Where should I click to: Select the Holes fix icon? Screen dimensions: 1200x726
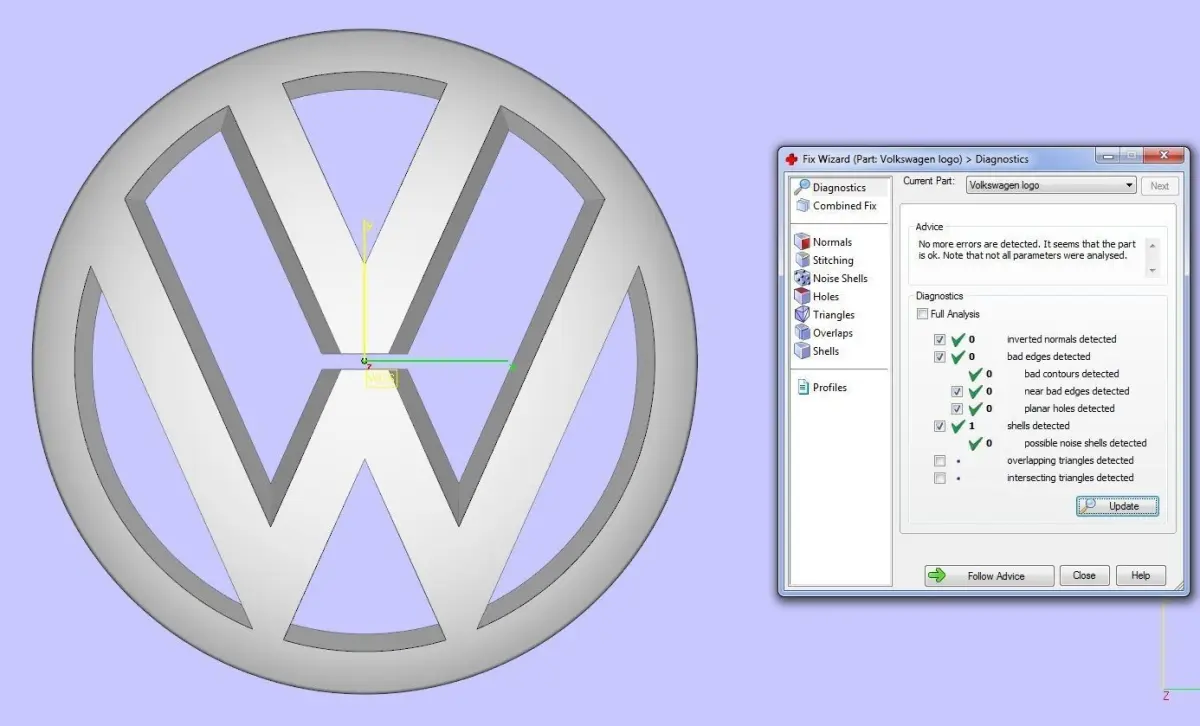pyautogui.click(x=802, y=296)
